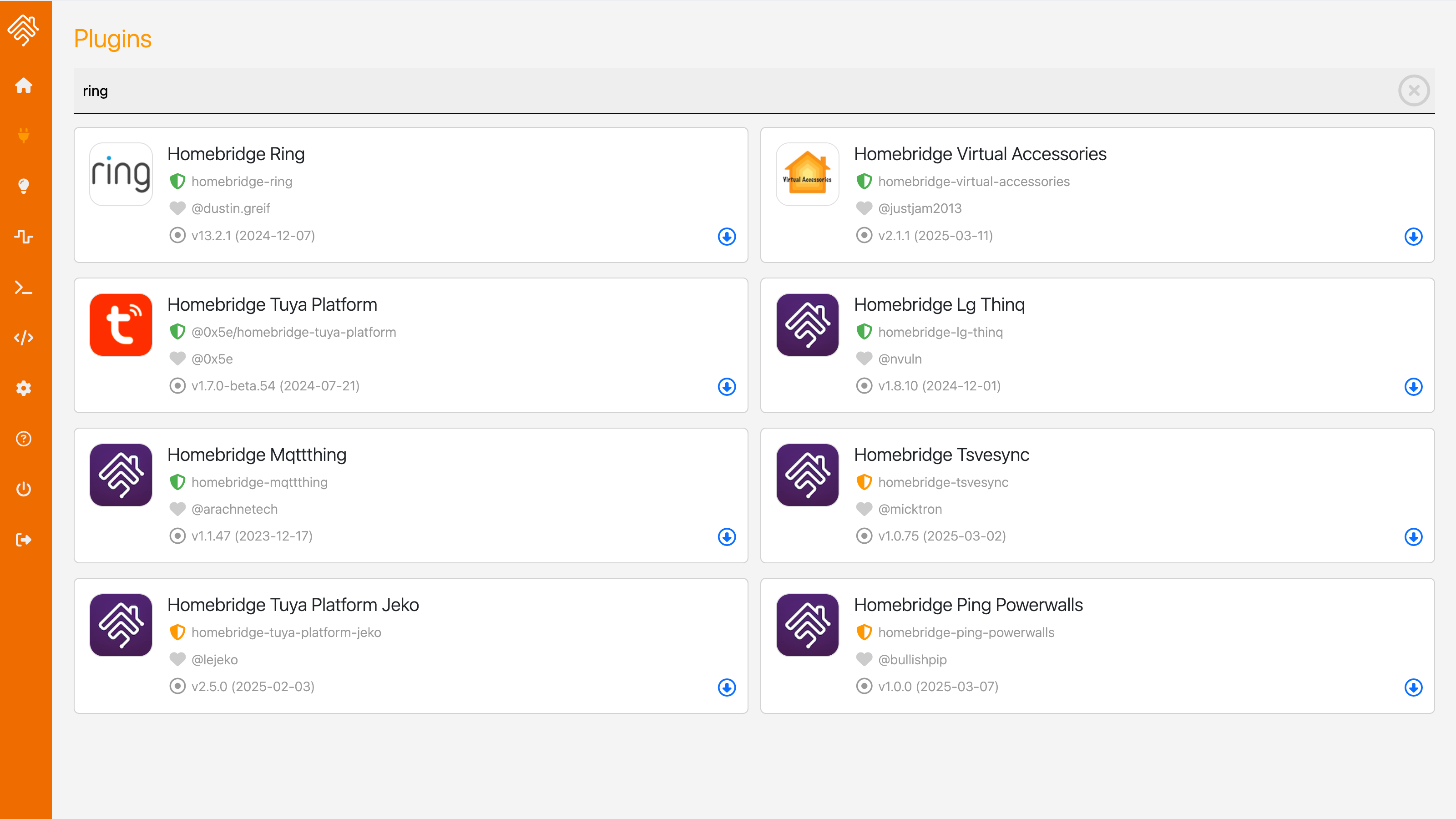
Task: Click the Homebridge Mqttthing title
Action: point(257,455)
